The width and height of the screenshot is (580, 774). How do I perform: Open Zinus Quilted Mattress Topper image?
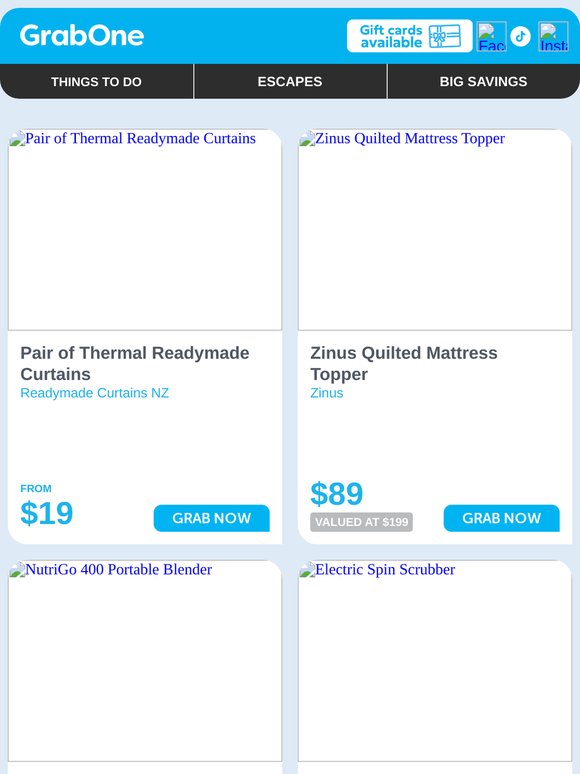coord(435,230)
